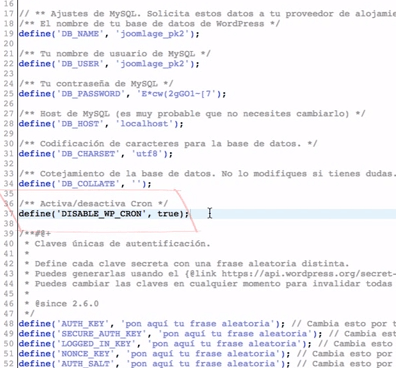This screenshot has width=396, height=368.
Task: Click line number 19 in the gutter
Action: coord(8,34)
